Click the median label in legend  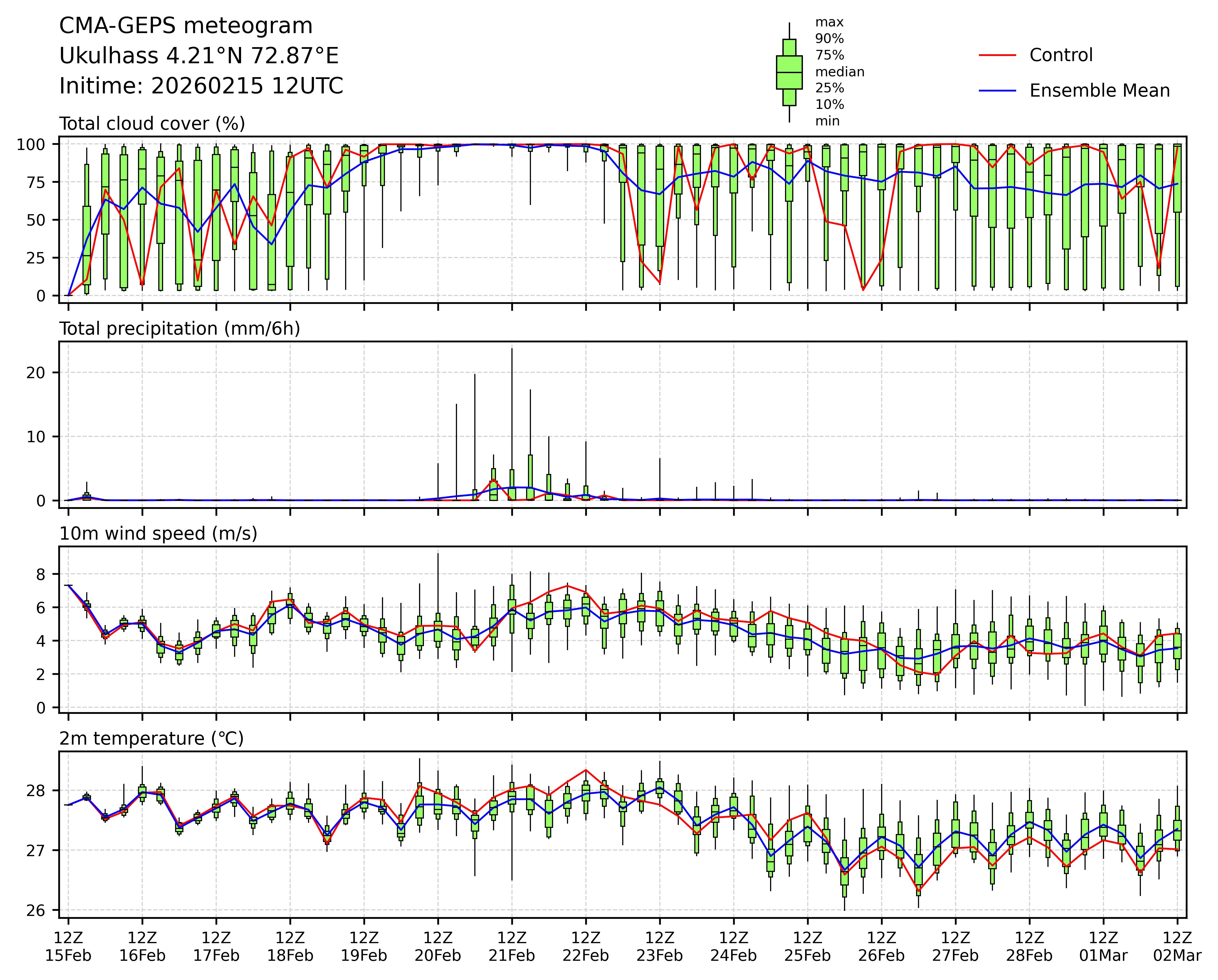pyautogui.click(x=839, y=72)
